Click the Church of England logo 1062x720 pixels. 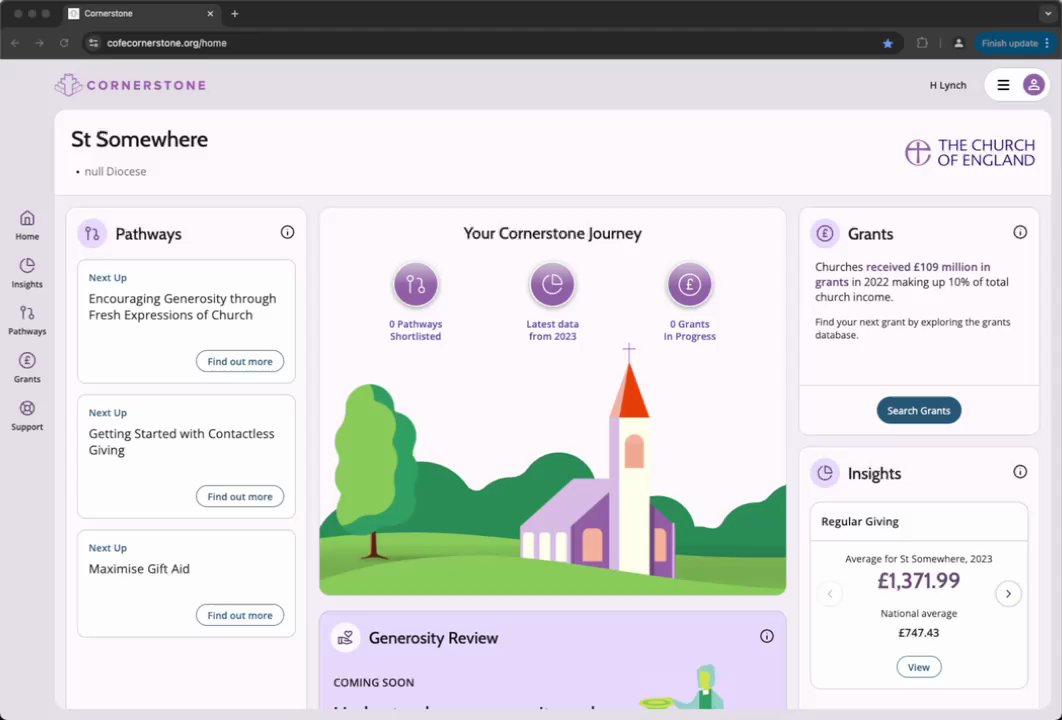970,152
